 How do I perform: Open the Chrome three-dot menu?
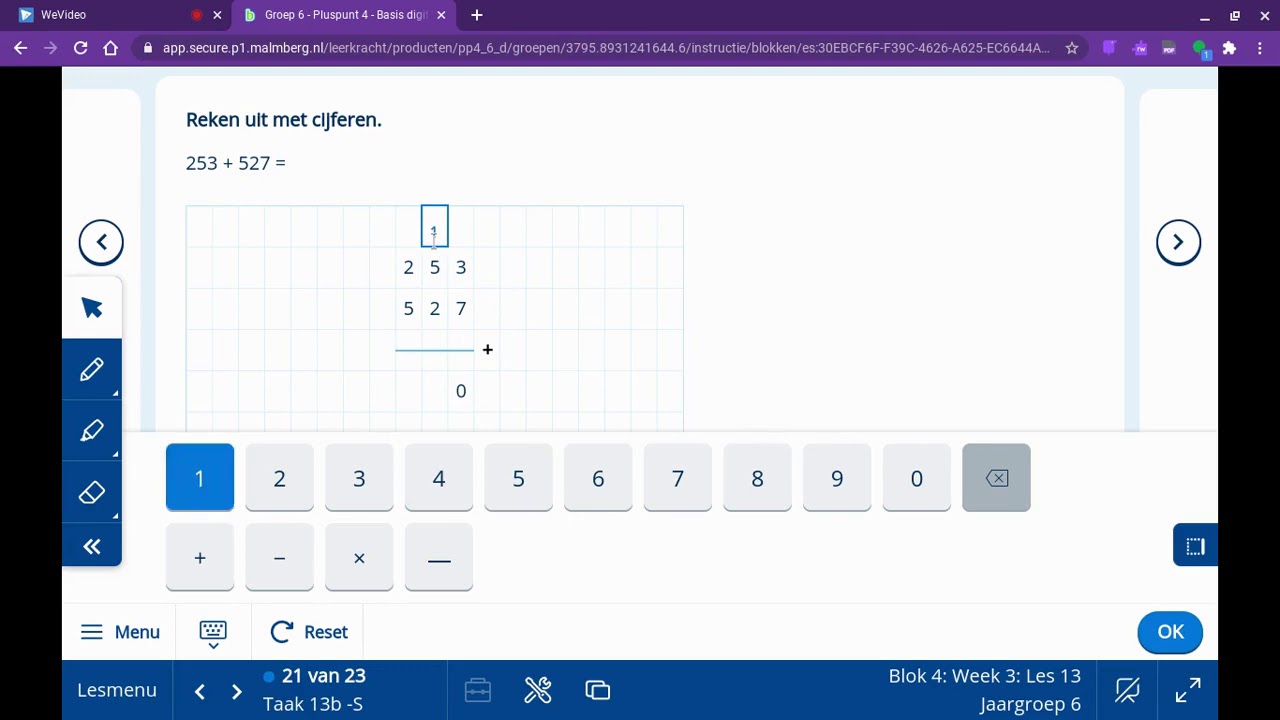point(1261,47)
